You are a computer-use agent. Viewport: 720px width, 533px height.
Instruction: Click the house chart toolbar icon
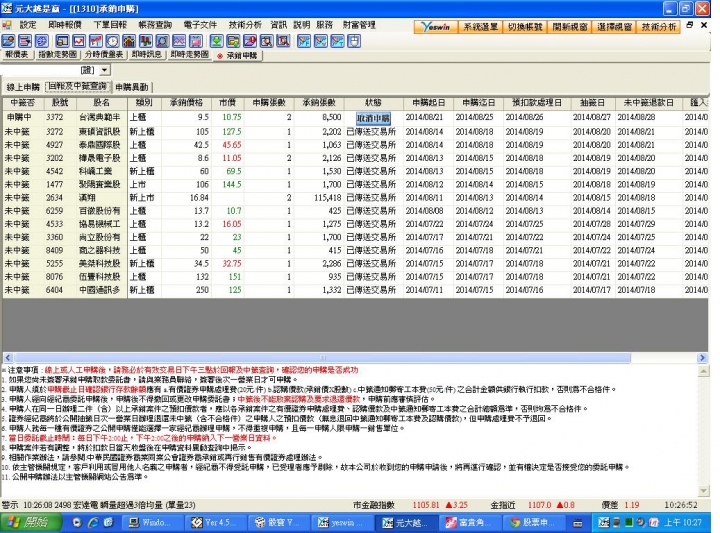pyautogui.click(x=129, y=41)
